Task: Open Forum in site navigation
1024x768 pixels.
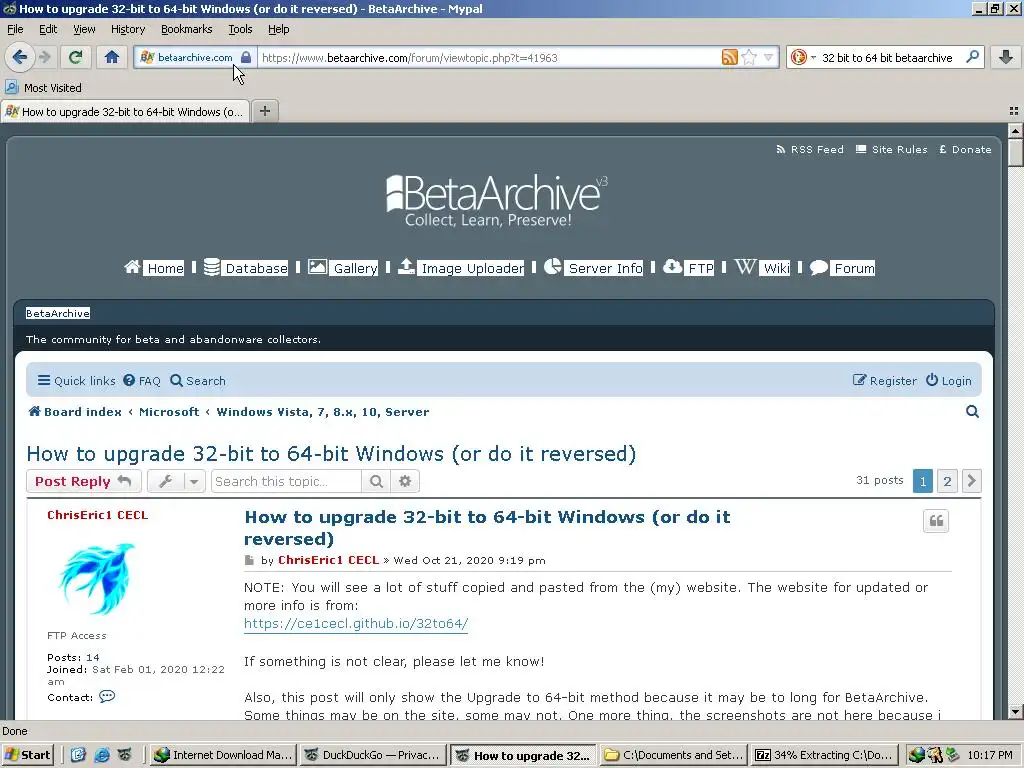Action: [x=842, y=268]
